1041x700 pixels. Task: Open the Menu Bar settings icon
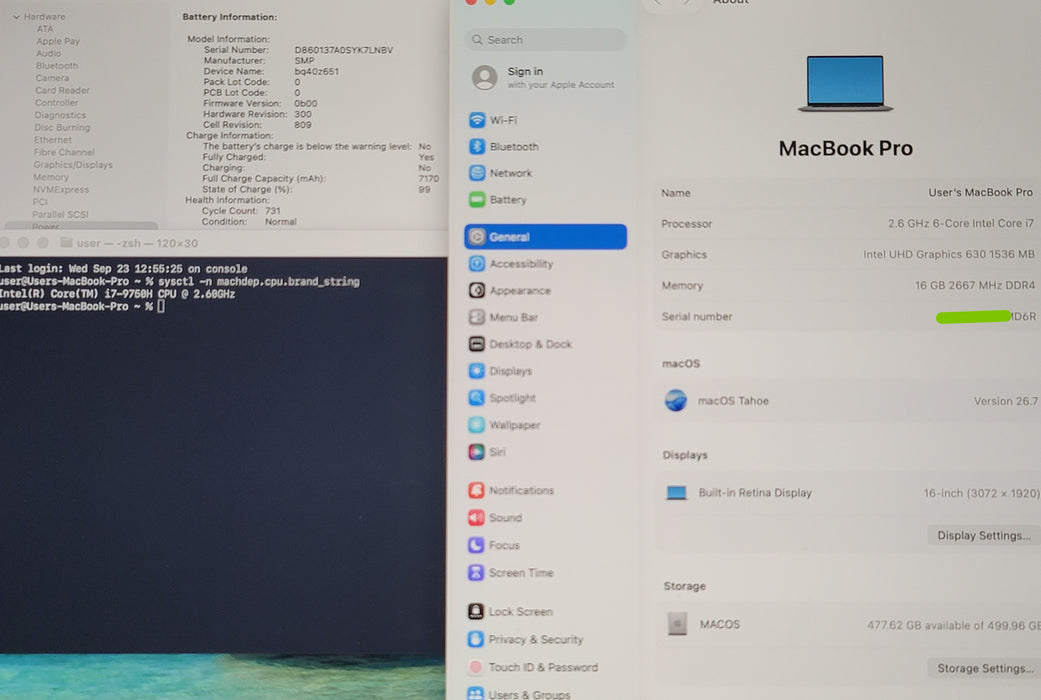point(477,317)
